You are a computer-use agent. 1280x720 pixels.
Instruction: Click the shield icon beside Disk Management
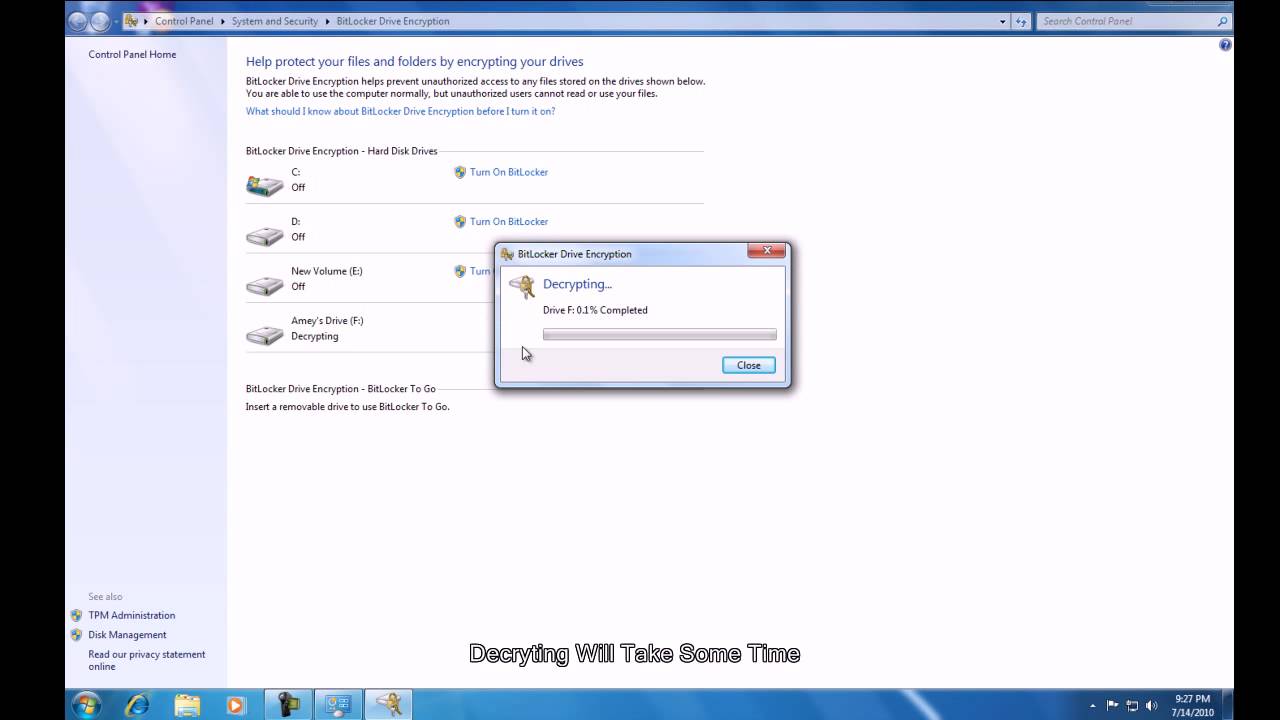(x=76, y=635)
